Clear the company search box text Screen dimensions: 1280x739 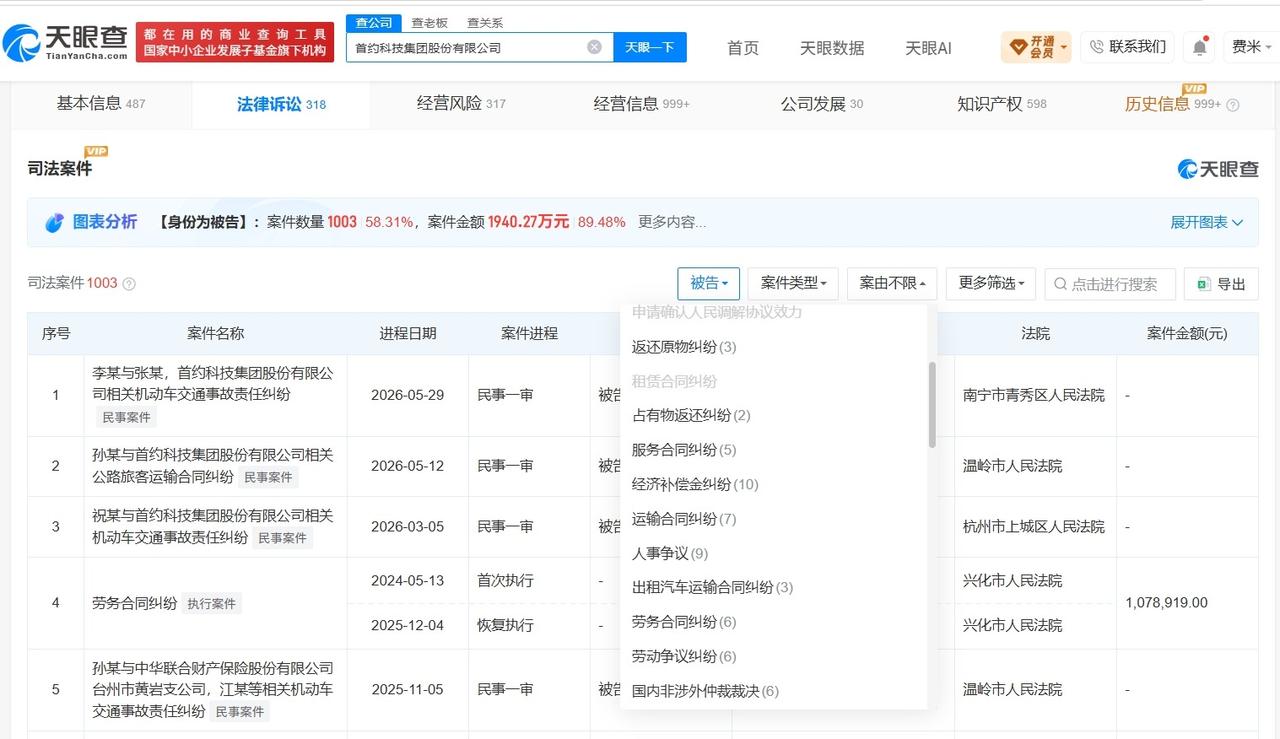tap(594, 47)
